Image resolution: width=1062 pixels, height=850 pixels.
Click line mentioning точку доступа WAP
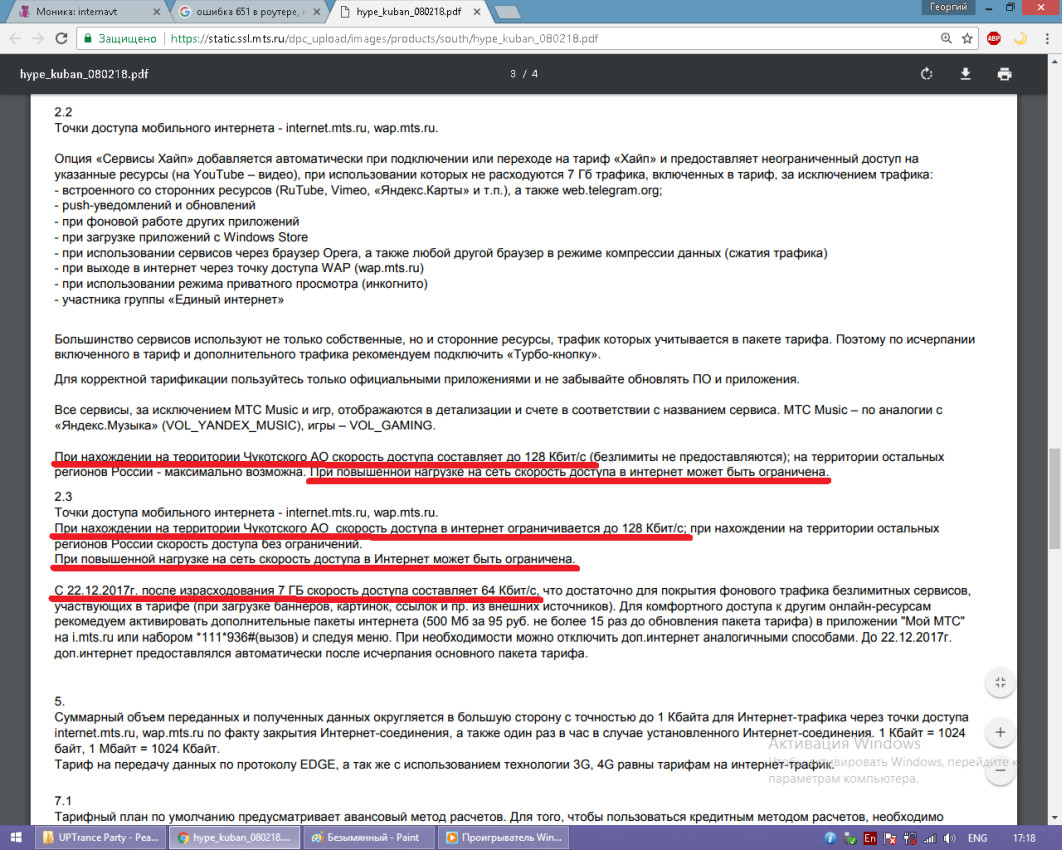pyautogui.click(x=239, y=268)
